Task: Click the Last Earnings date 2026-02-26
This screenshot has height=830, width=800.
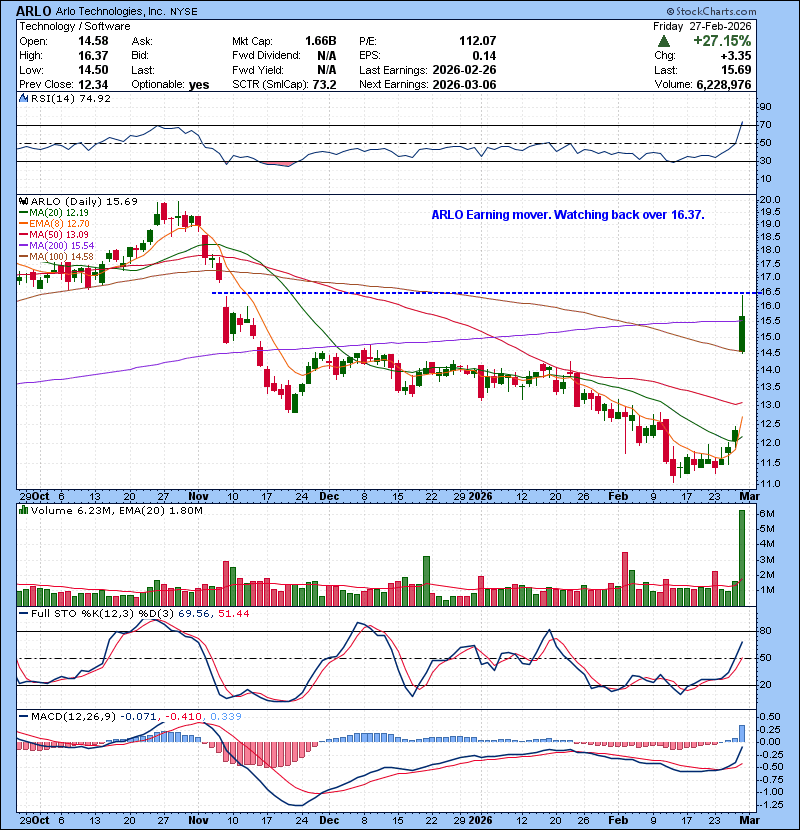Action: click(464, 70)
